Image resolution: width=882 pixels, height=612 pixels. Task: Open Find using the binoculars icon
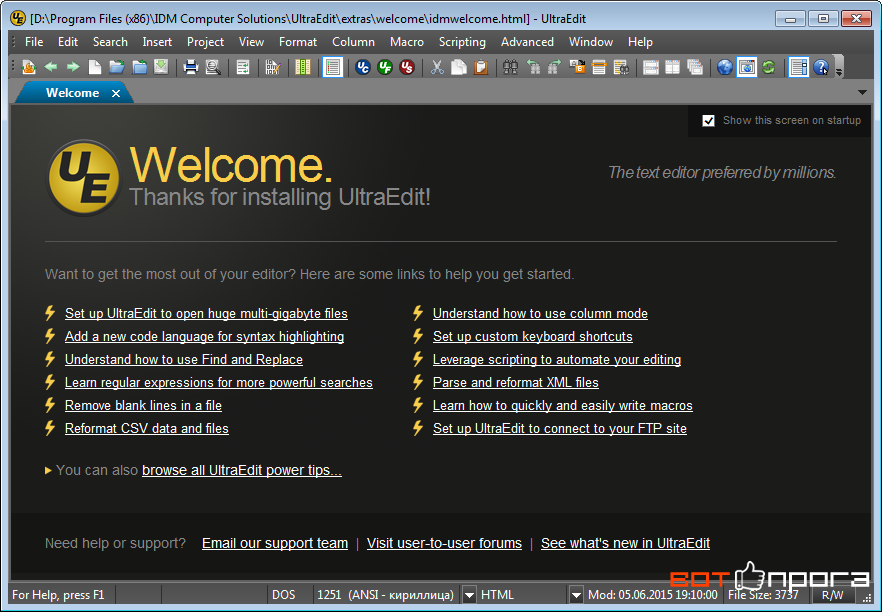point(511,68)
